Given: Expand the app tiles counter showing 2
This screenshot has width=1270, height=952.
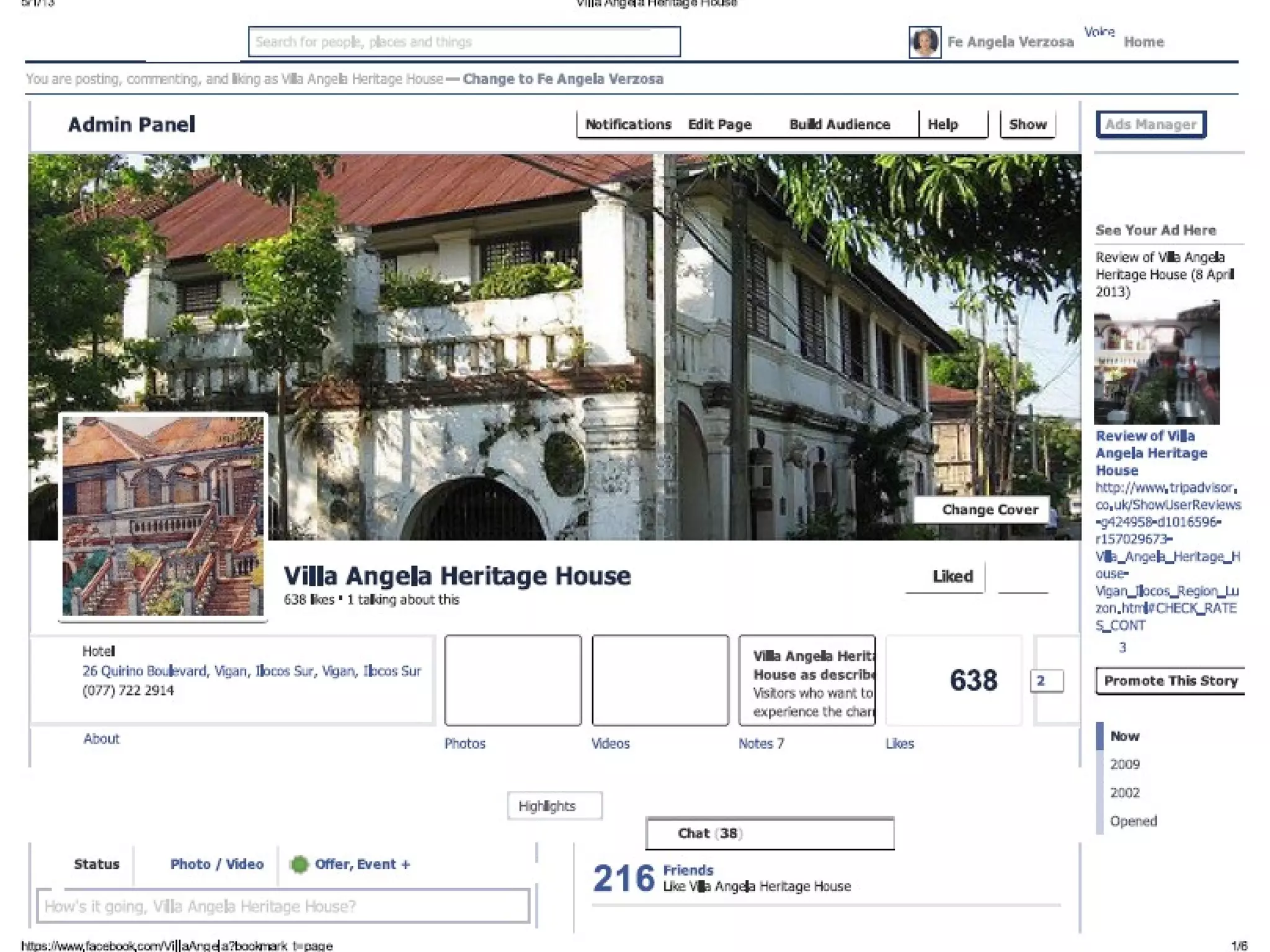Looking at the screenshot, I should (x=1046, y=681).
